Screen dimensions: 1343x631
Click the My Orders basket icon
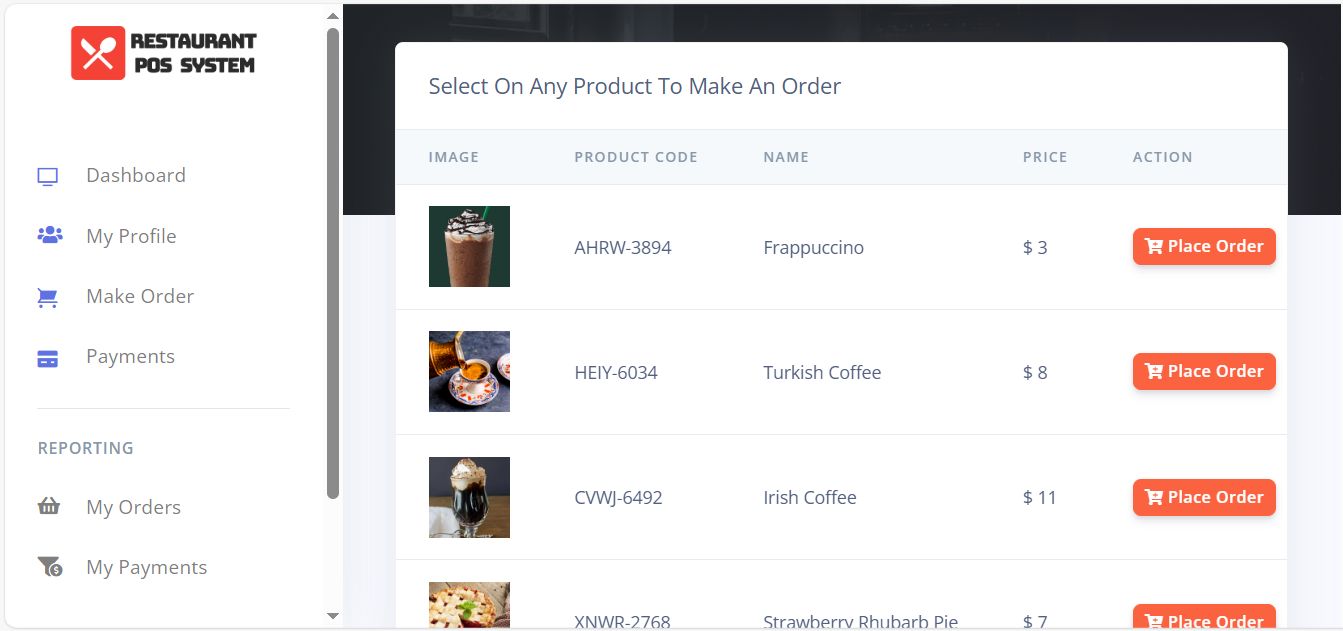tap(49, 507)
